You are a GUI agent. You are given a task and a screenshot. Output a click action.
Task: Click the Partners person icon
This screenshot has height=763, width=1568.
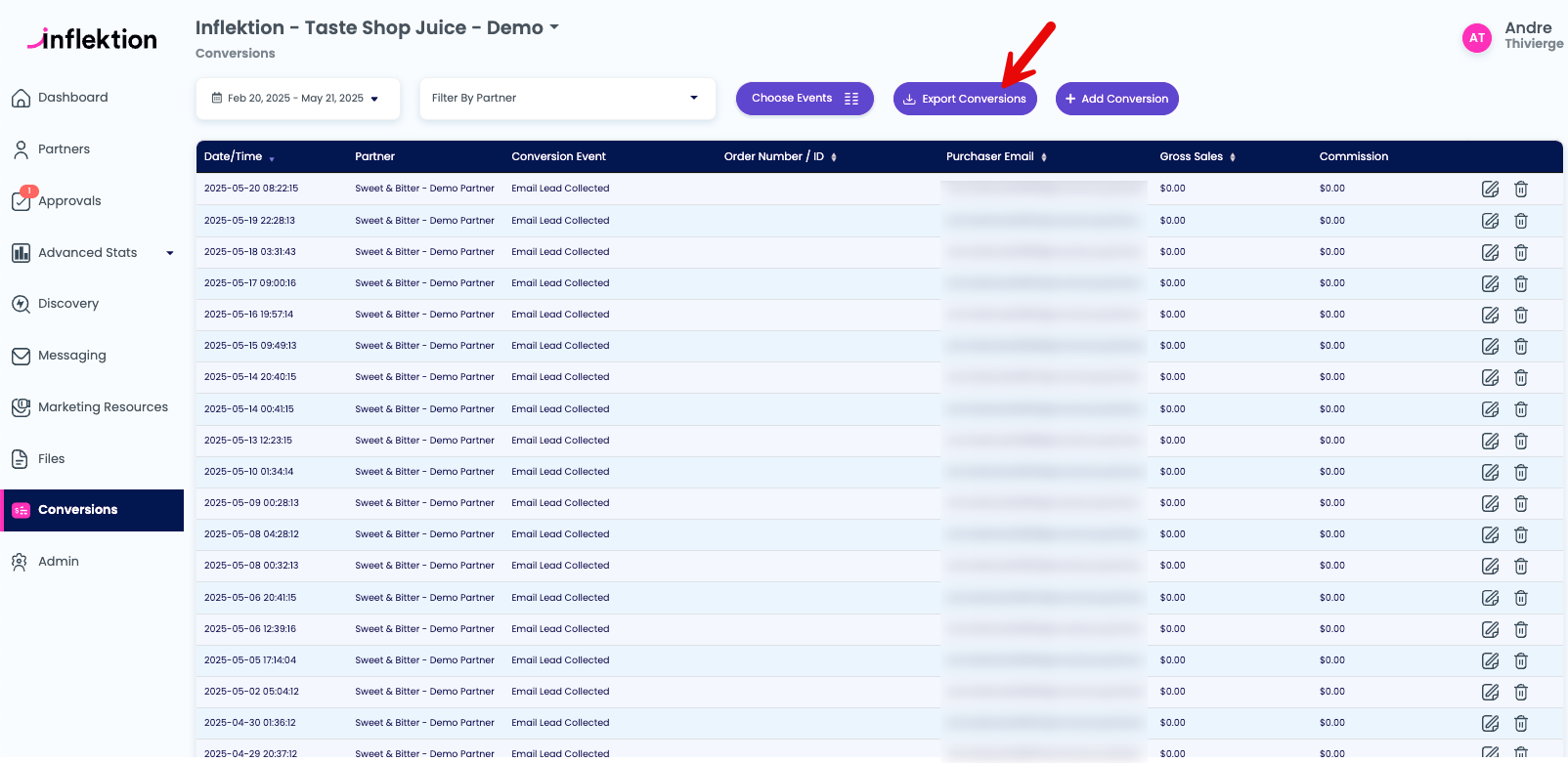(21, 149)
